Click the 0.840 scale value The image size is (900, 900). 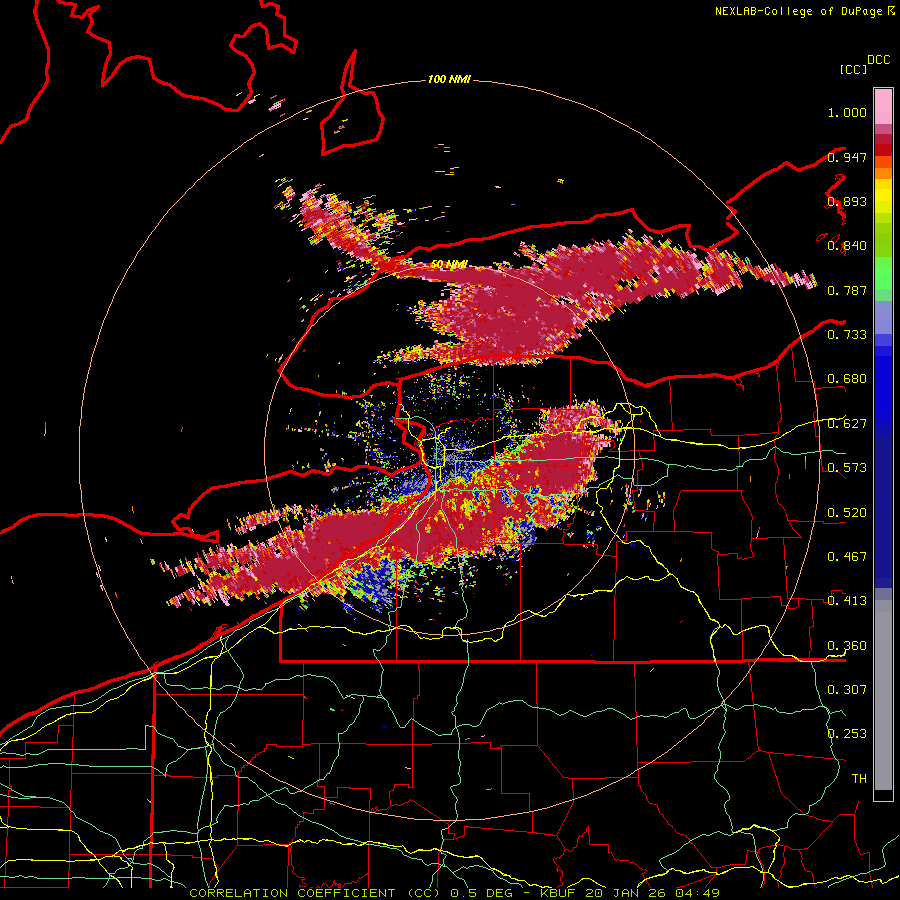(x=847, y=246)
